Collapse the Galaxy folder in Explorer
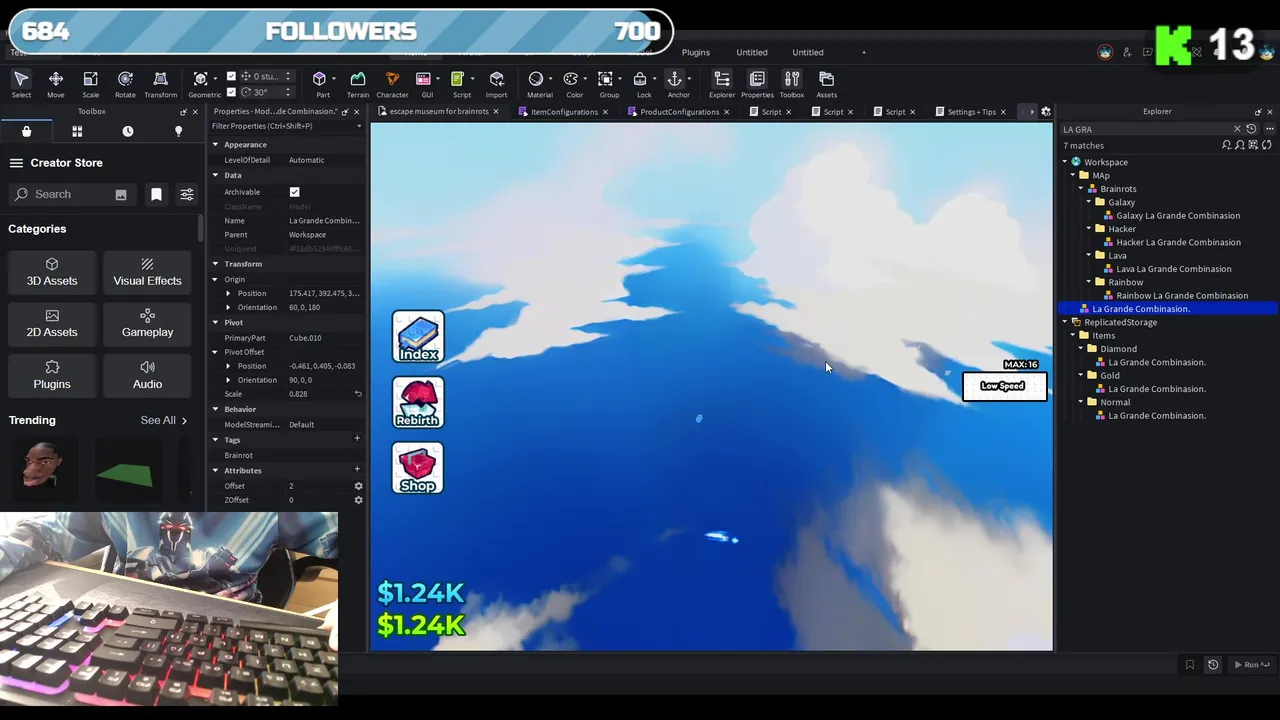Screen dimensions: 1280x720 point(1089,202)
